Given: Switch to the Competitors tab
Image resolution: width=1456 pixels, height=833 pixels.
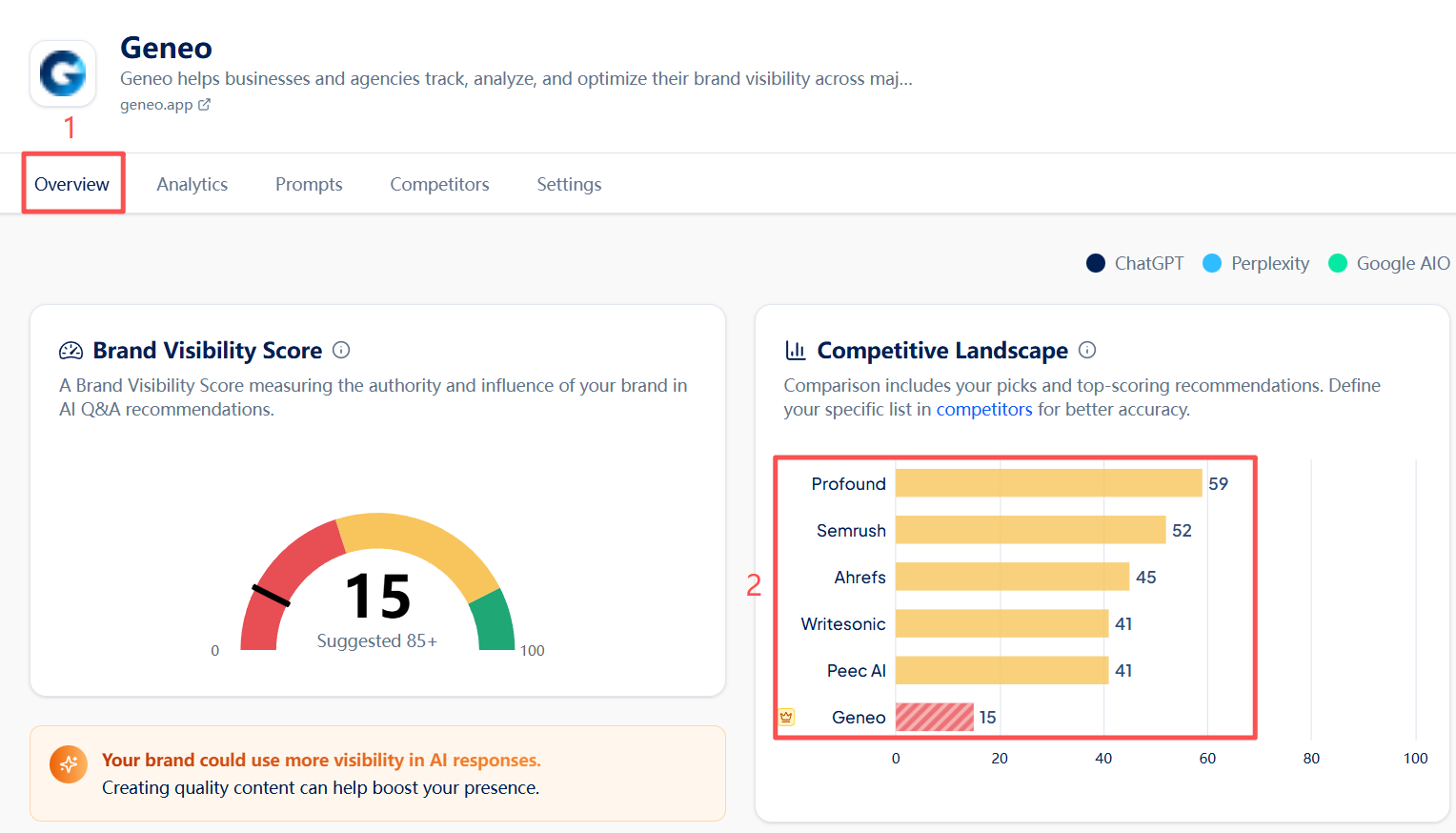Looking at the screenshot, I should [439, 184].
